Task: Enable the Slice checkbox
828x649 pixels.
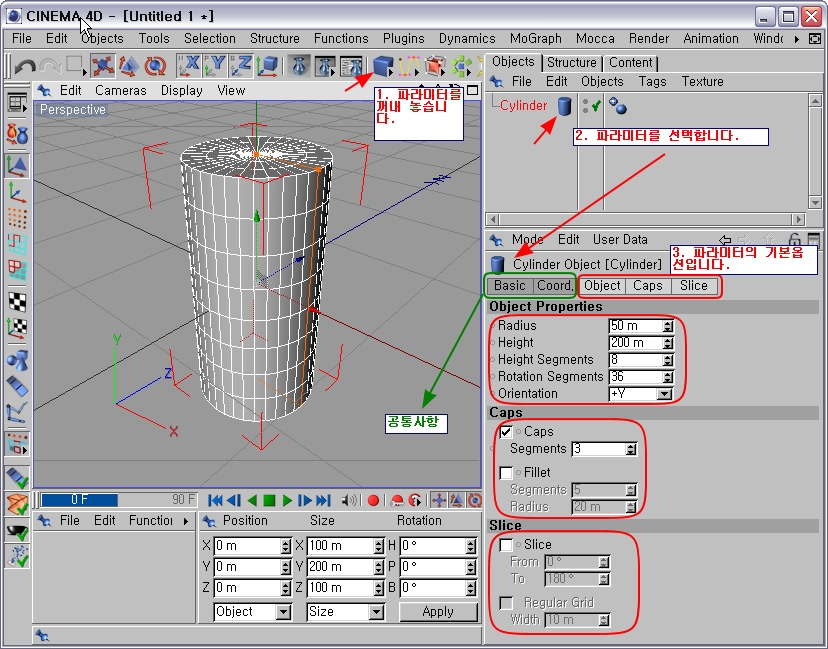Action: pyautogui.click(x=506, y=545)
